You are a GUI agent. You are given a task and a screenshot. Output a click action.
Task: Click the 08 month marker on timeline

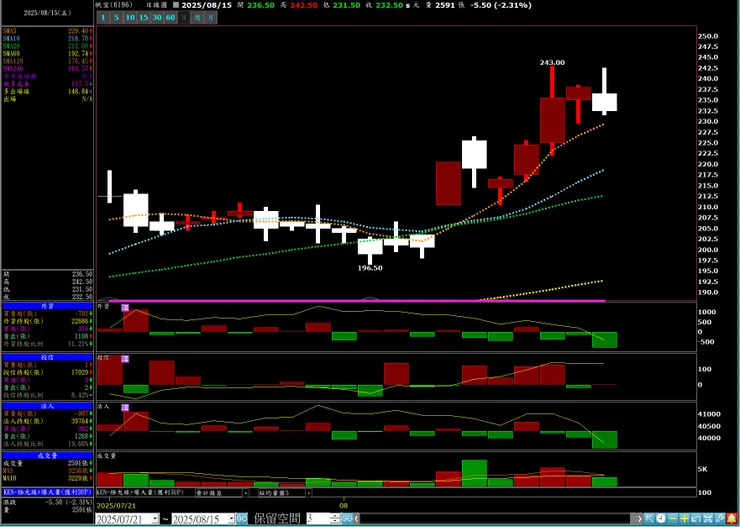tap(344, 505)
